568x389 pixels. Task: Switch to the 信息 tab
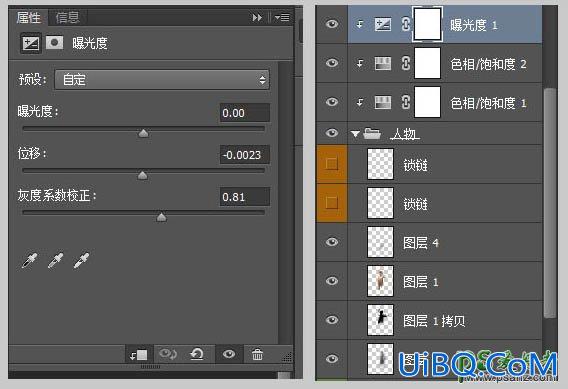click(x=67, y=17)
